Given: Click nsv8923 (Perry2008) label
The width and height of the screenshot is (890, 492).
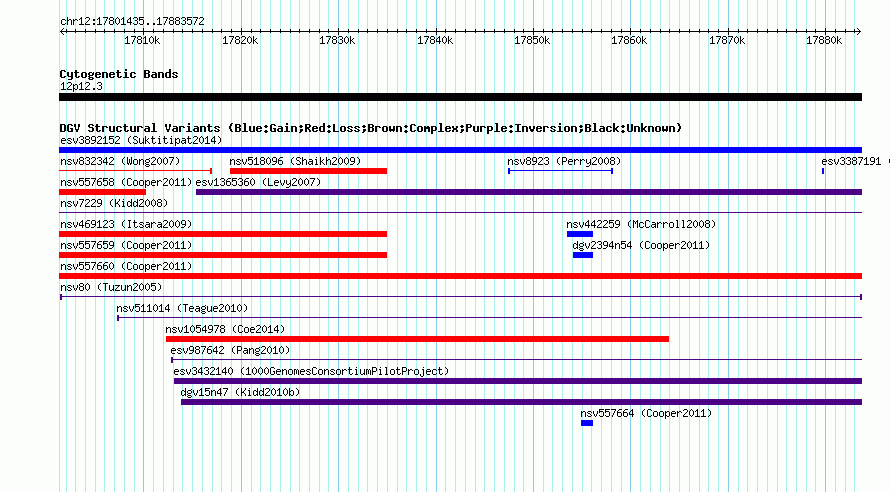Looking at the screenshot, I should (x=564, y=161).
